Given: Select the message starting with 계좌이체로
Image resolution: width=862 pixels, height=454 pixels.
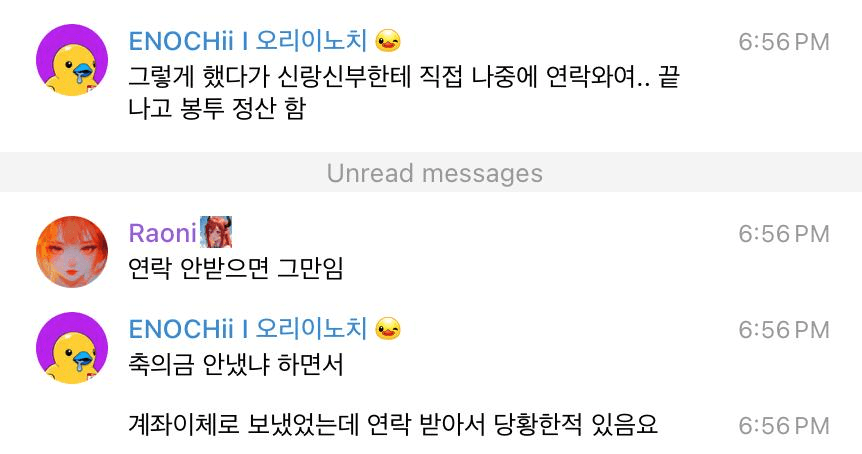Looking at the screenshot, I should click(x=393, y=425).
